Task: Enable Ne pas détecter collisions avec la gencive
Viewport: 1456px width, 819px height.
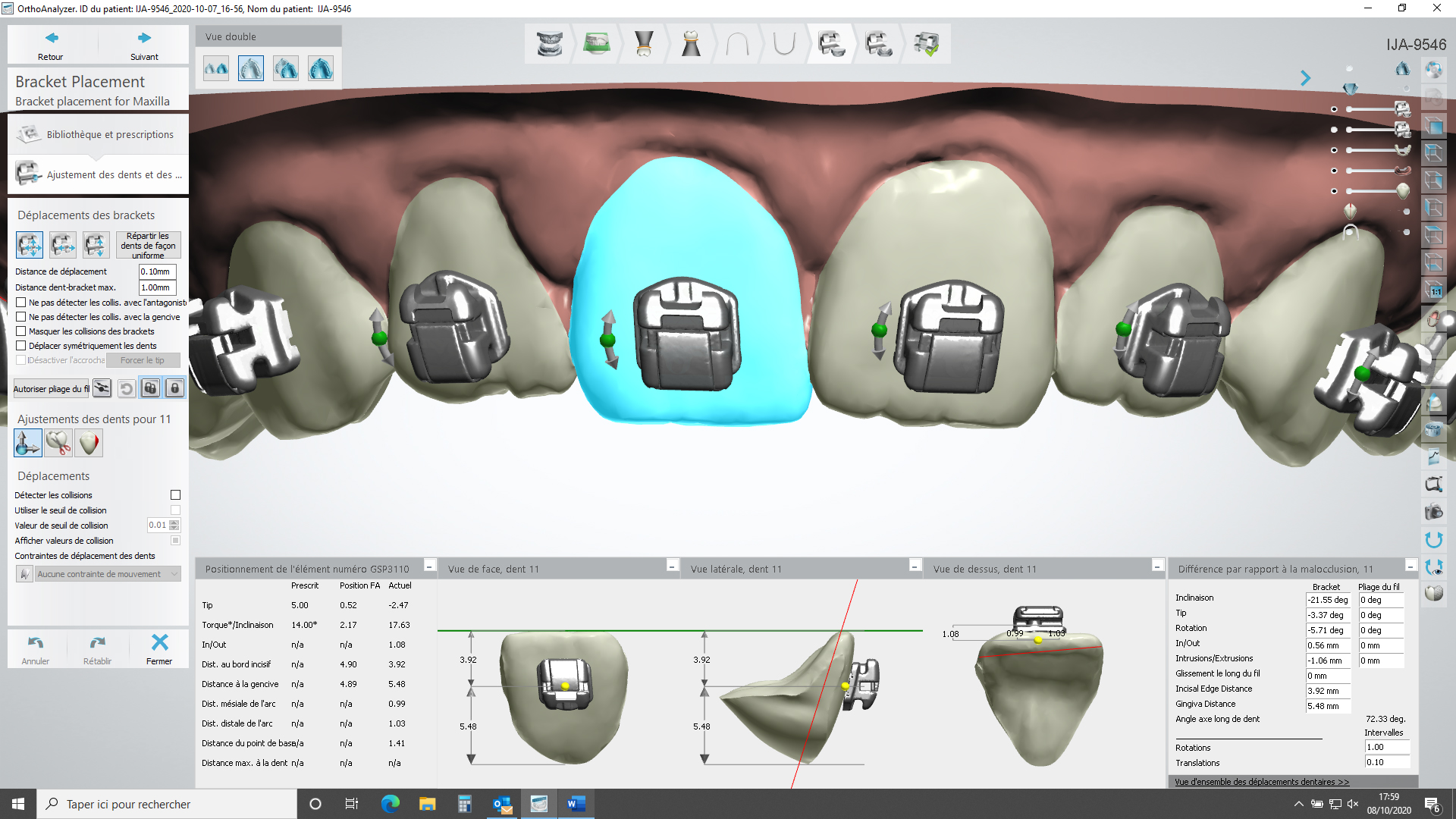Action: pyautogui.click(x=21, y=317)
